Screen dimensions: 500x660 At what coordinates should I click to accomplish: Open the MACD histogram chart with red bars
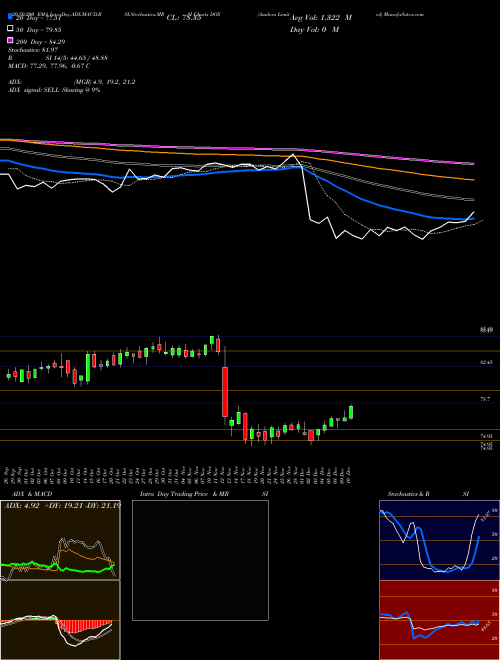[x=60, y=620]
